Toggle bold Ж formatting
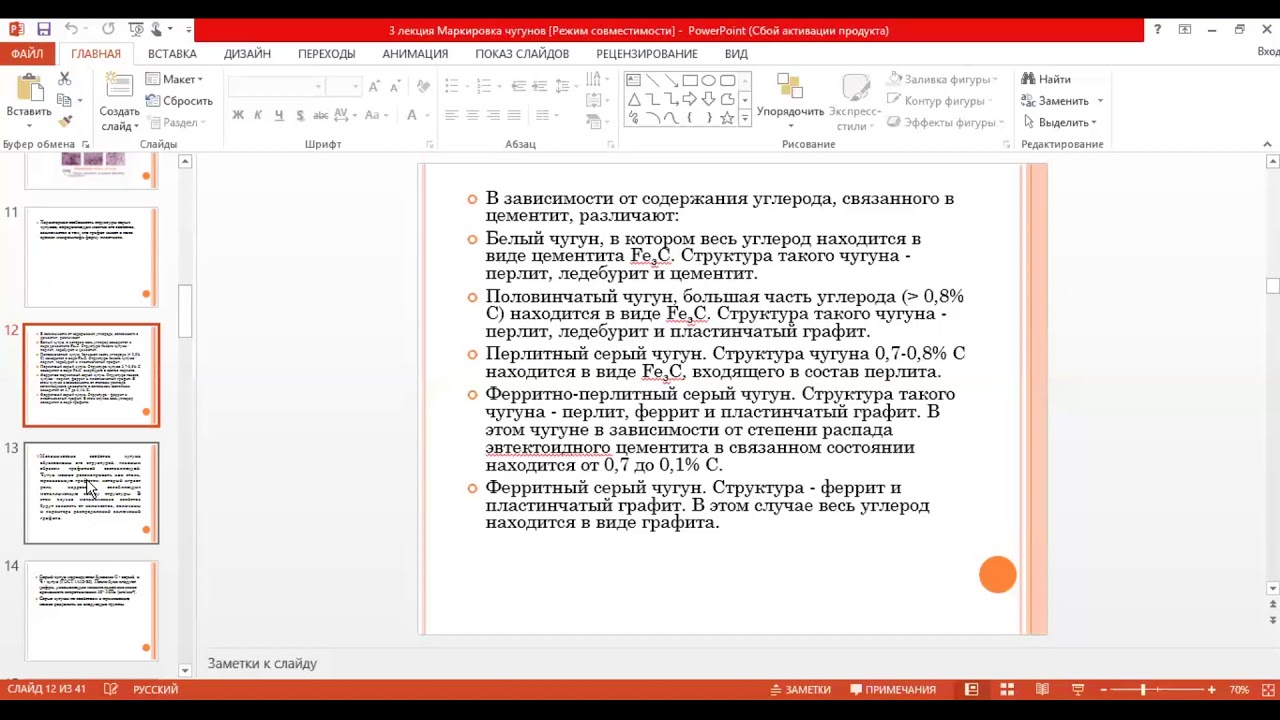1280x720 pixels. [x=238, y=116]
